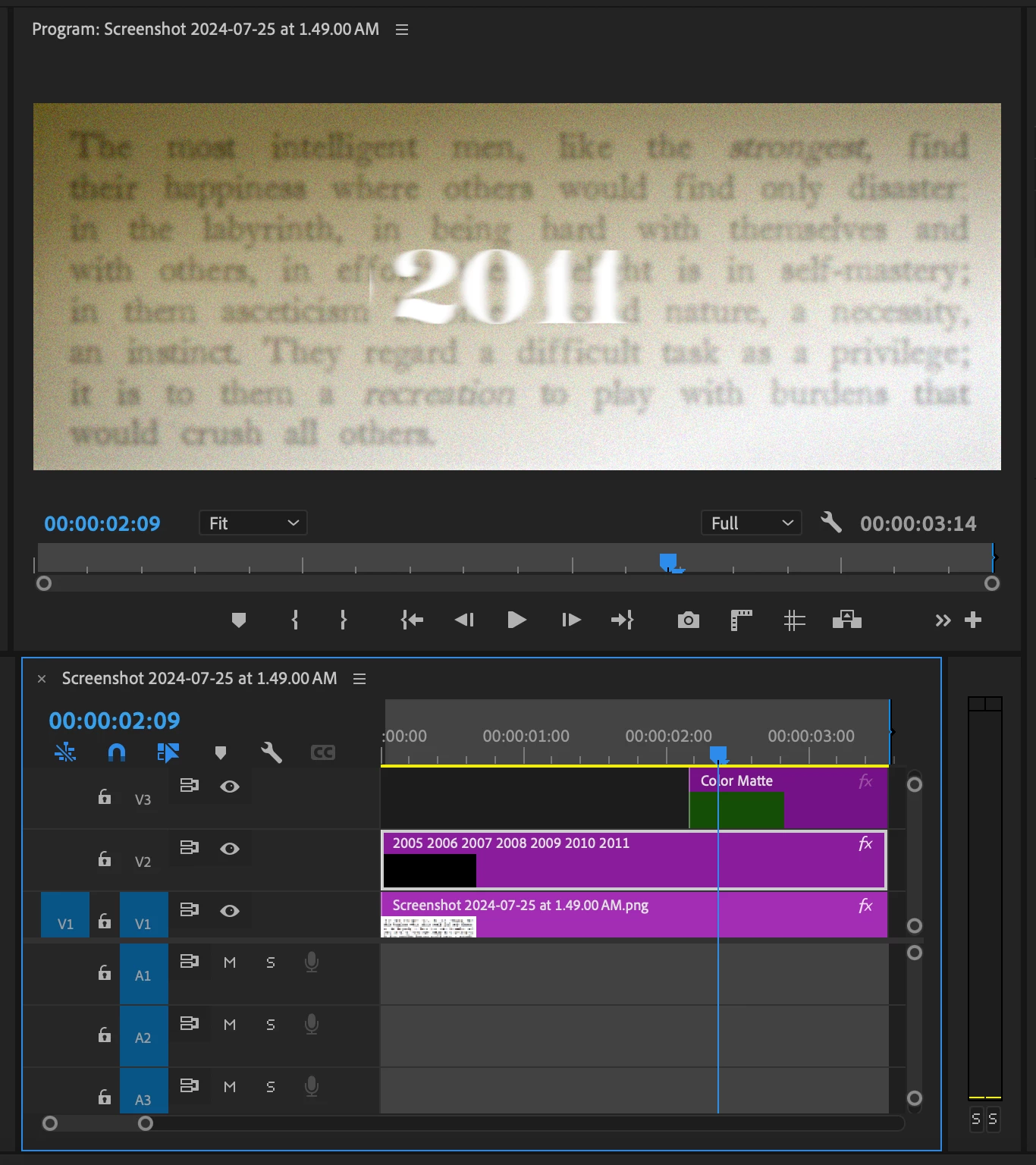The width and height of the screenshot is (1036, 1165).
Task: Click the Program monitor playhead timecode
Action: click(x=102, y=523)
